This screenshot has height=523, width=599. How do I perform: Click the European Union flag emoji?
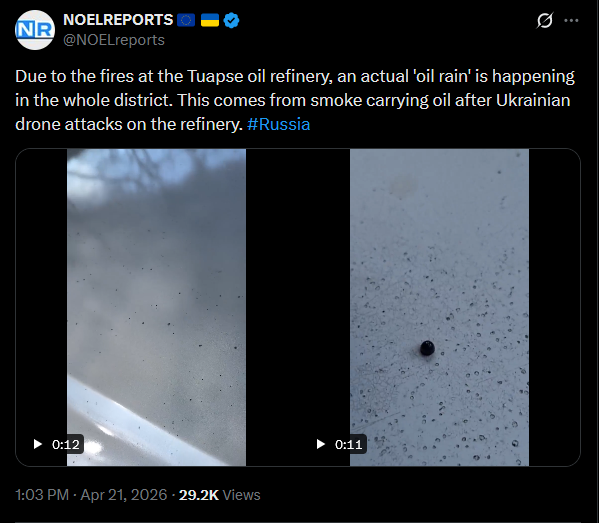tap(186, 20)
